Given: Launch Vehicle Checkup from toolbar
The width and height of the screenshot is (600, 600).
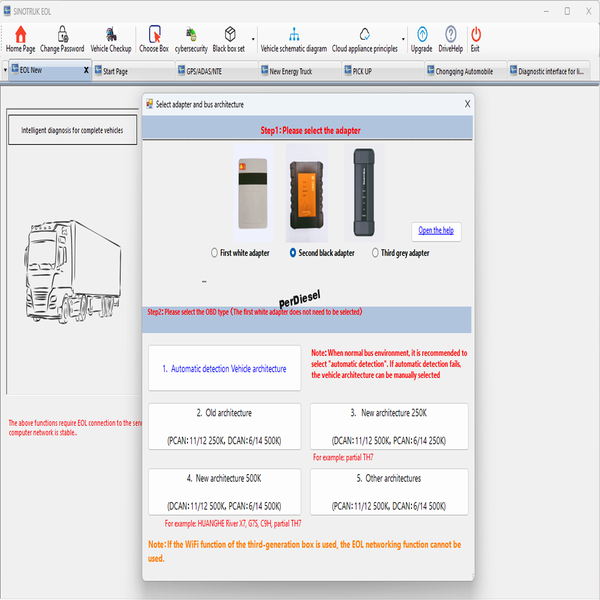Looking at the screenshot, I should click(x=110, y=38).
